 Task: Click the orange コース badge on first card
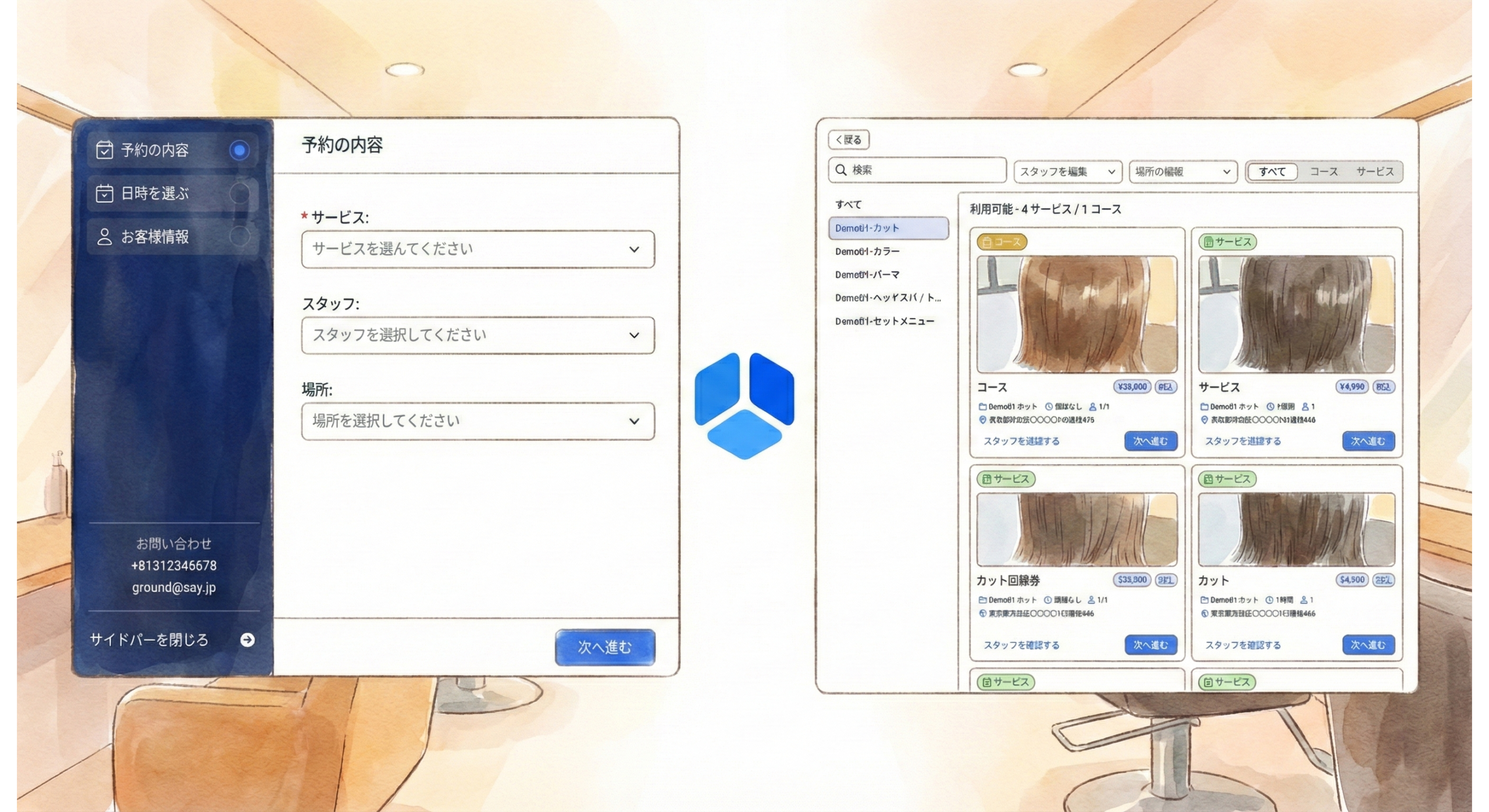click(1002, 242)
